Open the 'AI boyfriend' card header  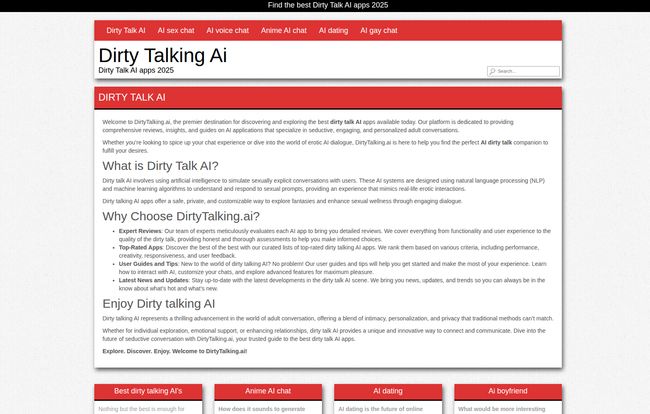[x=508, y=391]
